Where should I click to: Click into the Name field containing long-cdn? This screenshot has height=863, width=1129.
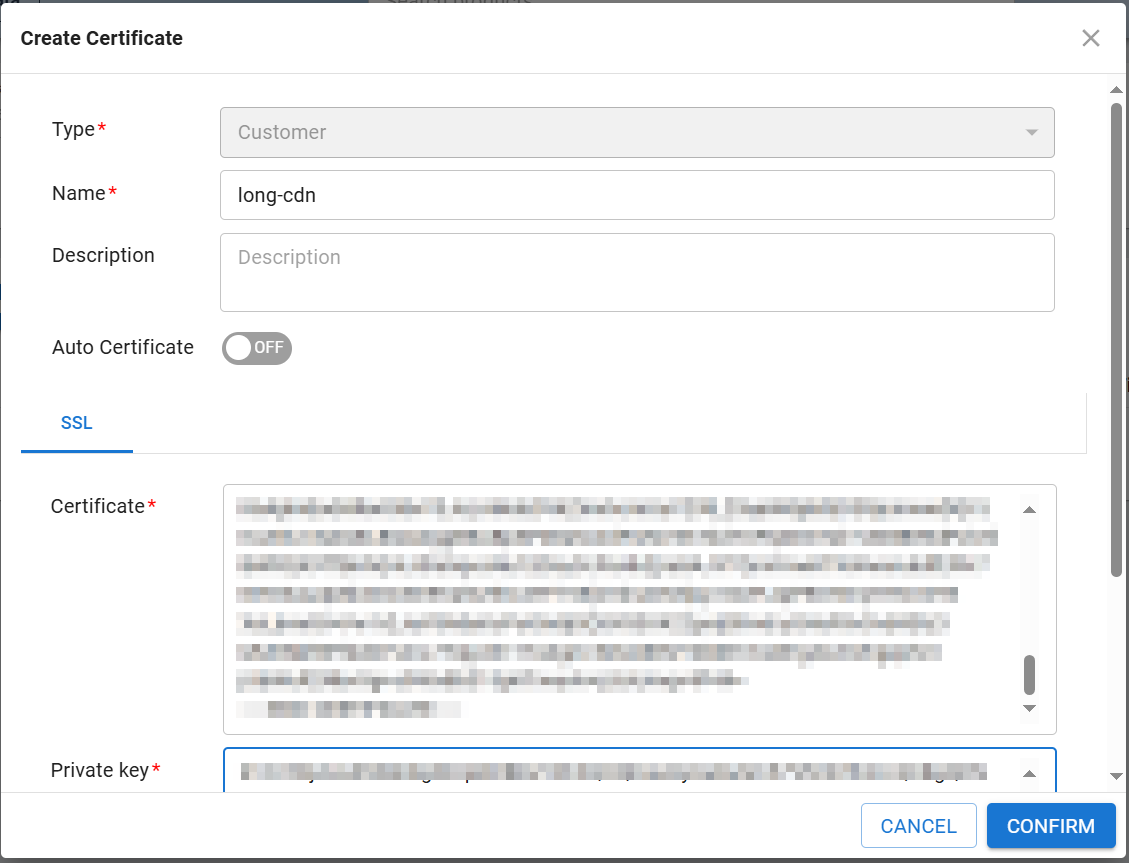point(636,195)
